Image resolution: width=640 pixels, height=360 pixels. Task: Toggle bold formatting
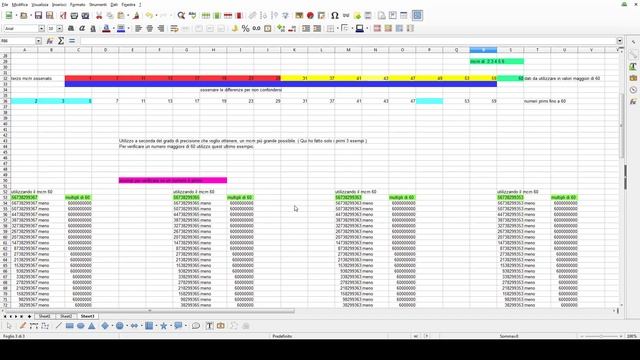click(71, 29)
